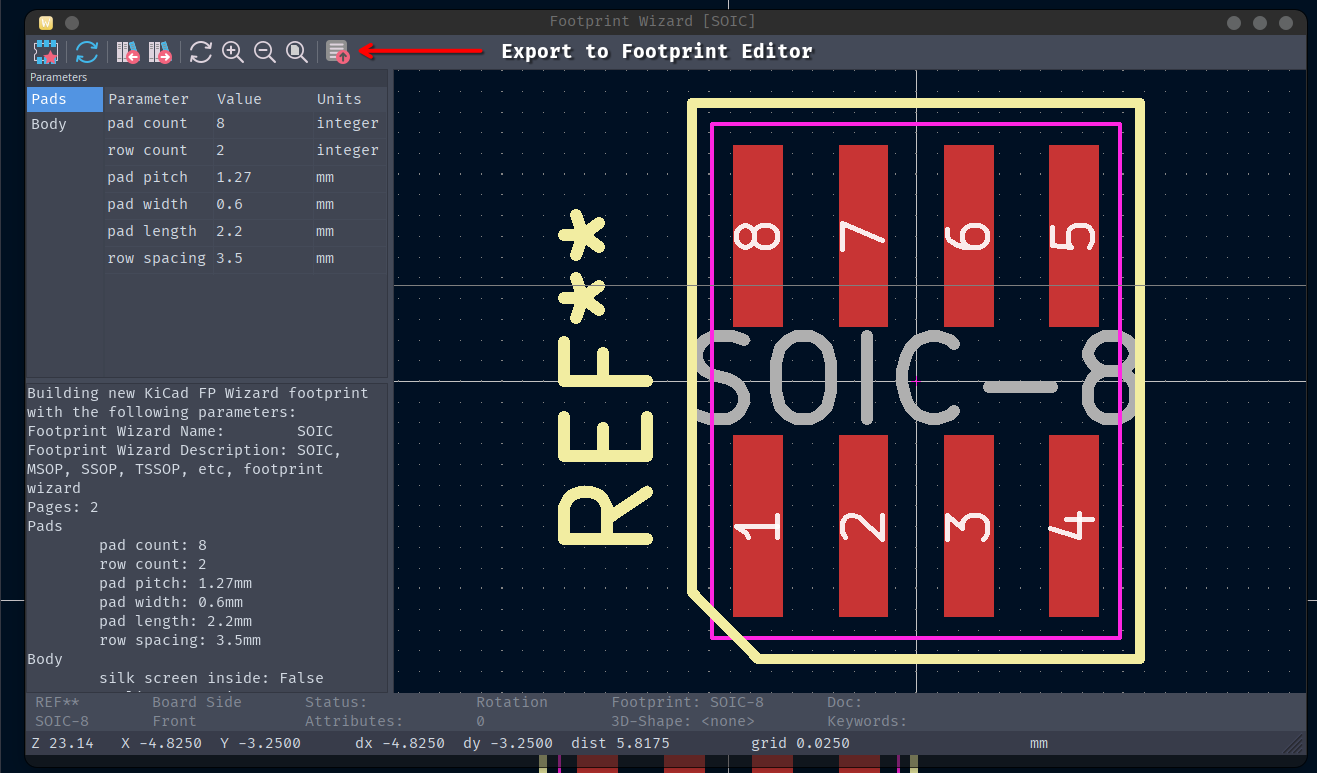Viewport: 1317px width, 773px height.
Task: Click pad 3 on the canvas
Action: point(969,526)
